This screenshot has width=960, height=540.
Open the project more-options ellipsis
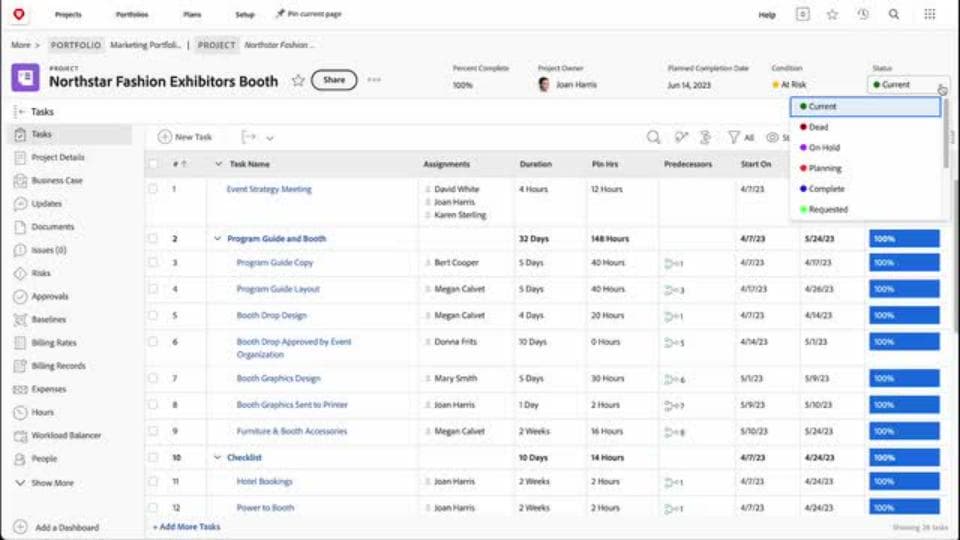click(374, 80)
